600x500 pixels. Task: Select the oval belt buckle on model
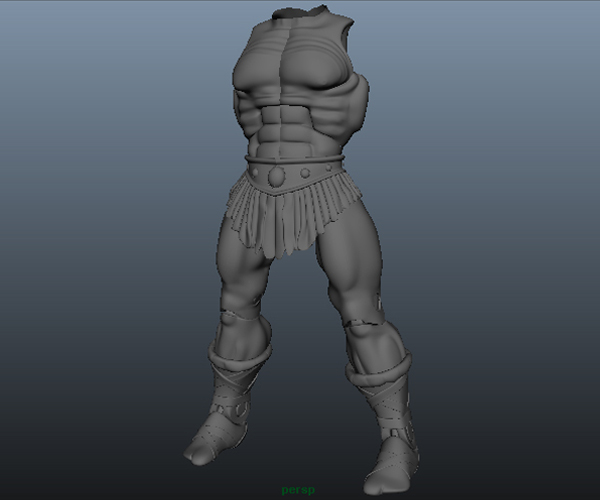tap(276, 175)
